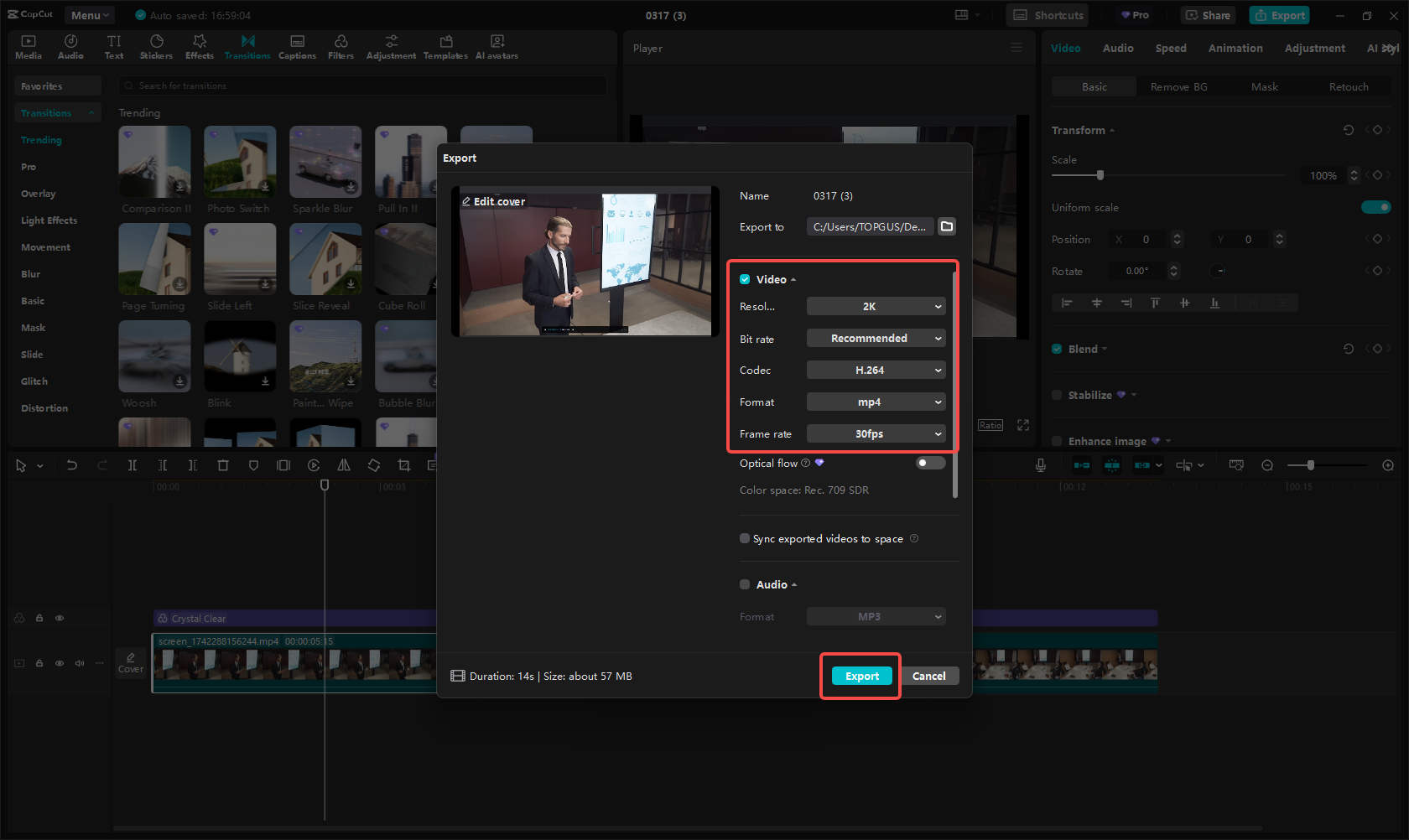Click the delete trash icon in timeline toolbar
Viewport: 1409px width, 840px height.
coord(223,465)
